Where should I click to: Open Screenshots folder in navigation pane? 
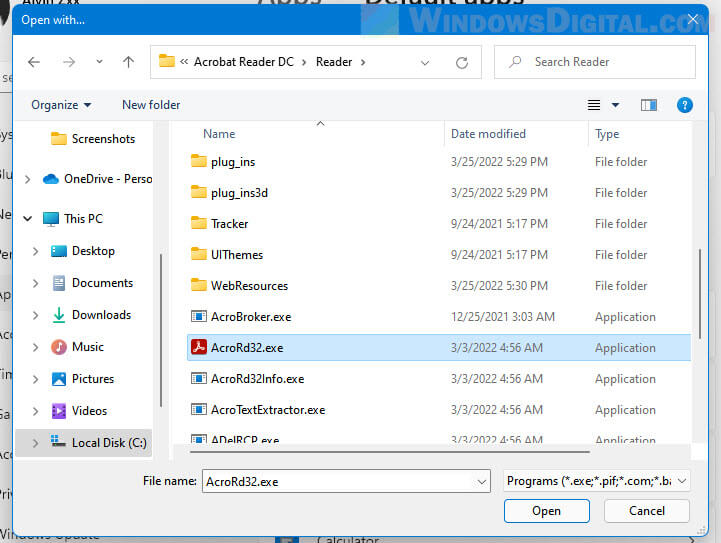[93, 139]
